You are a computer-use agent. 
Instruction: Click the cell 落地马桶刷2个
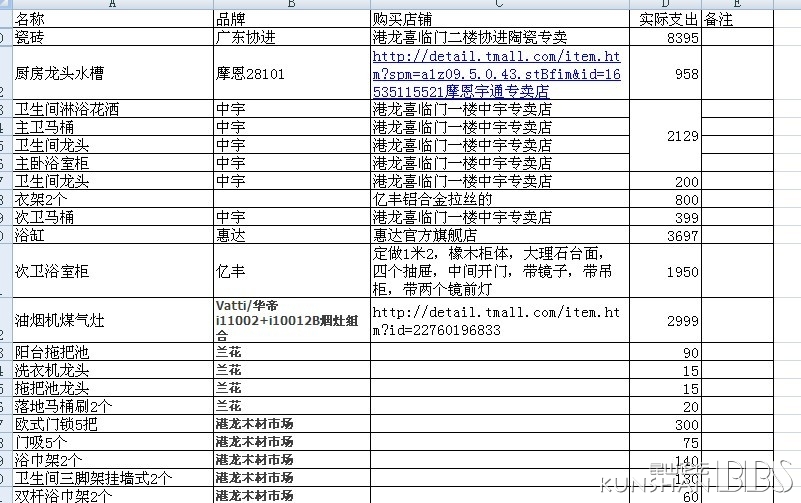(x=112, y=406)
